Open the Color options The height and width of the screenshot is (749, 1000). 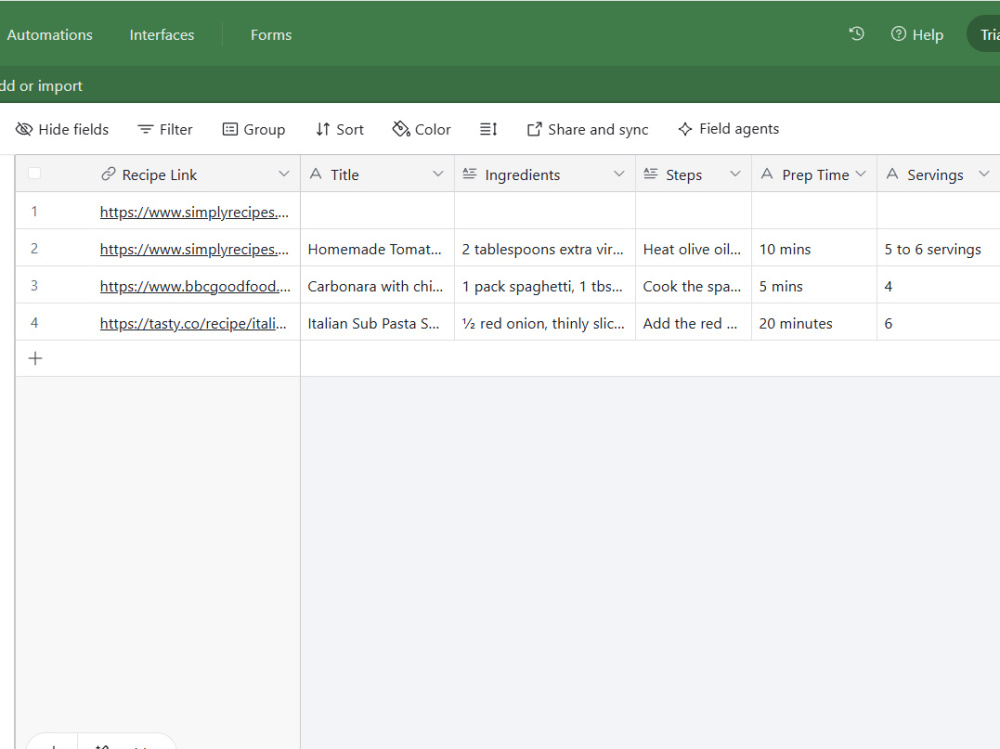pyautogui.click(x=422, y=130)
